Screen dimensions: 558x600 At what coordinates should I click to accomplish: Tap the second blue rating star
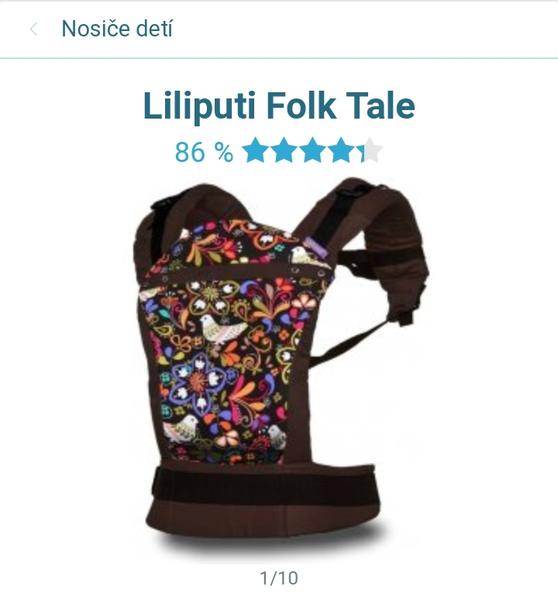coord(285,150)
